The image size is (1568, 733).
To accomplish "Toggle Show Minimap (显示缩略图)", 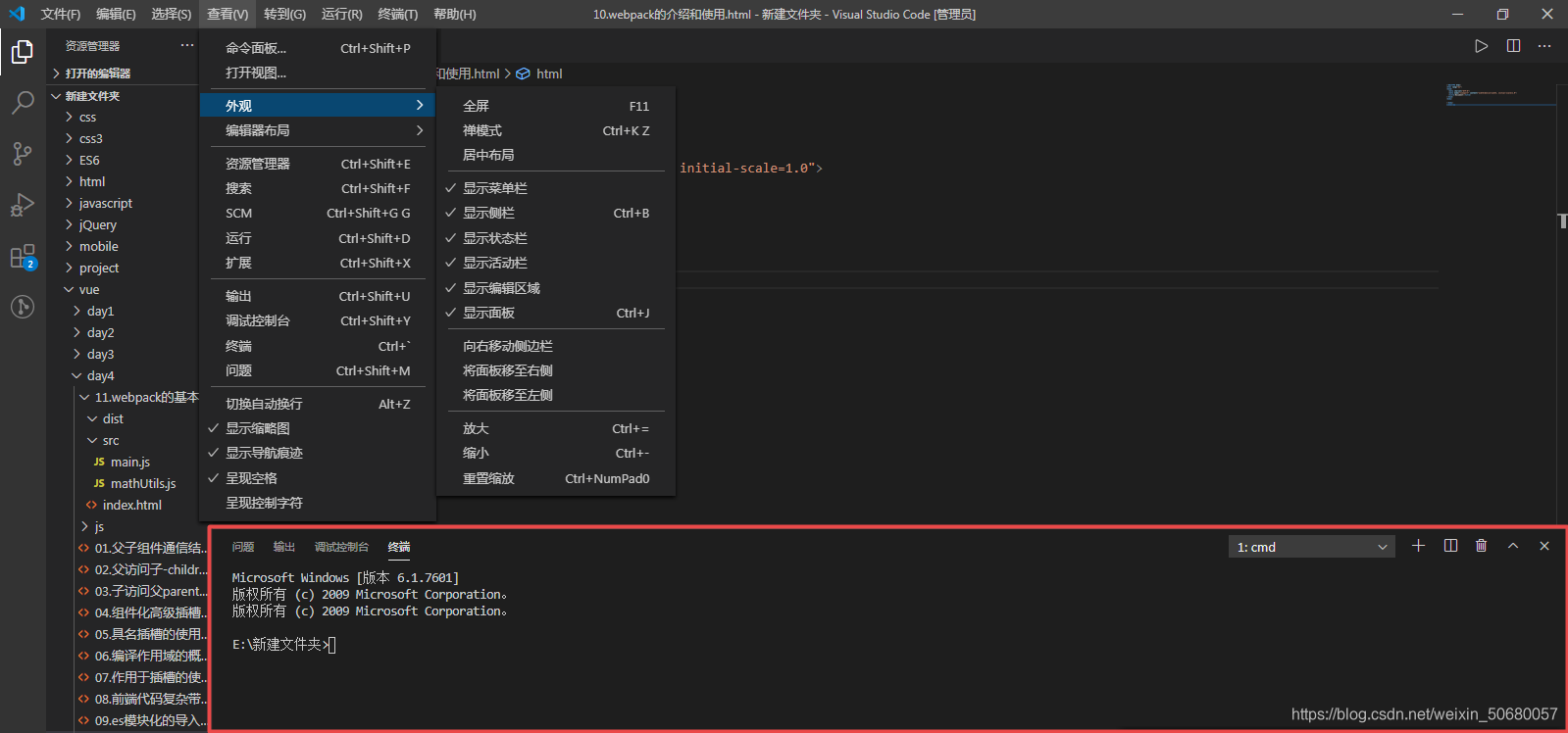I will click(x=318, y=428).
